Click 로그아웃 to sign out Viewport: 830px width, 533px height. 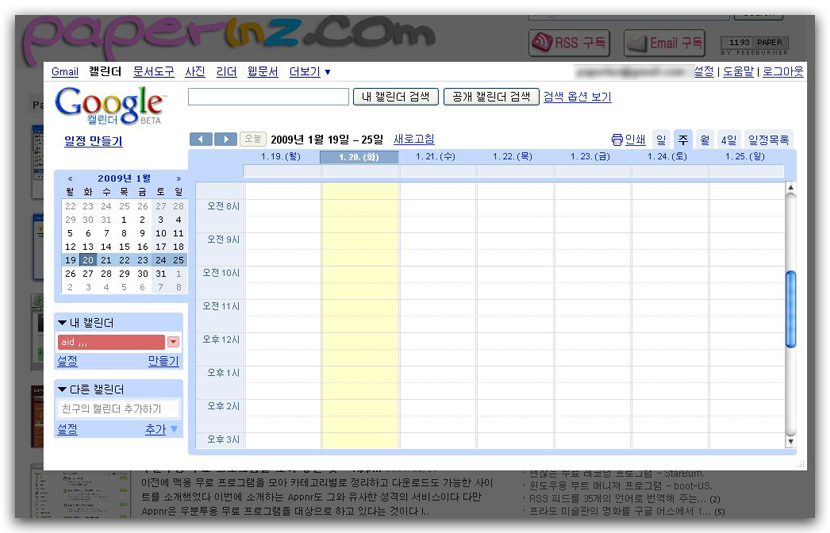783,71
